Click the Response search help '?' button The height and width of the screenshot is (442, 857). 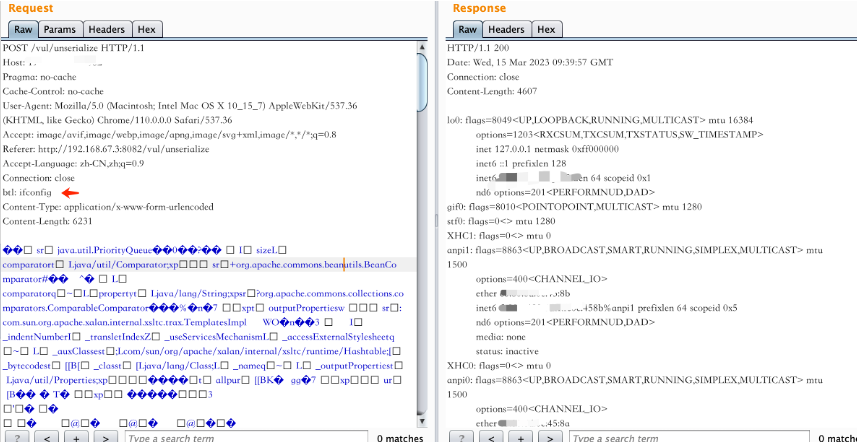(462, 437)
